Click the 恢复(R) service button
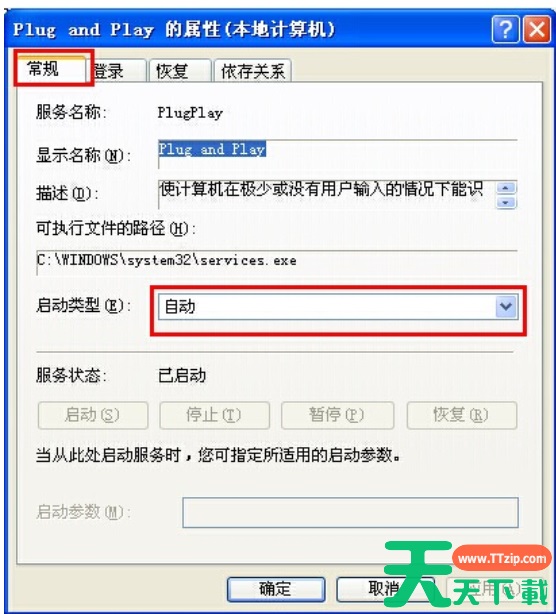This screenshot has width=556, height=614. (x=462, y=415)
